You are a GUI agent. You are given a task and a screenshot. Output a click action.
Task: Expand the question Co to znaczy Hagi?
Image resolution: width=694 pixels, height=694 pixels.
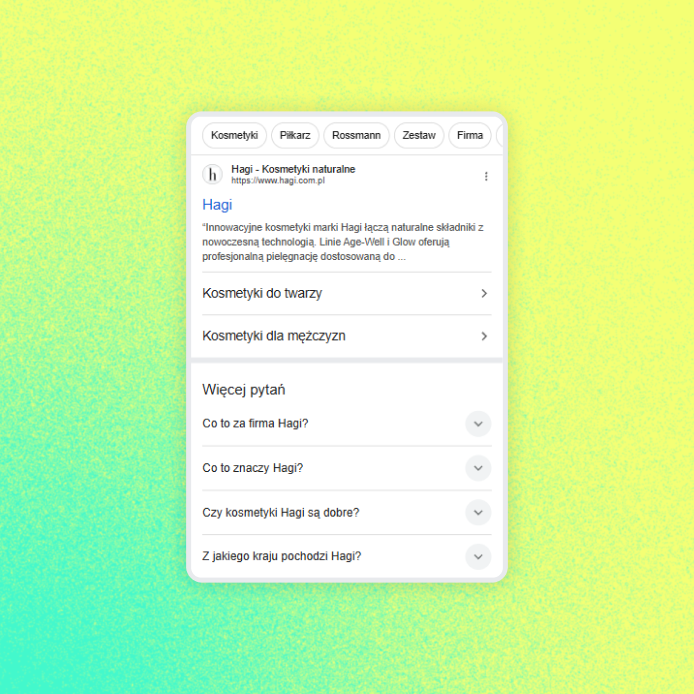[478, 468]
